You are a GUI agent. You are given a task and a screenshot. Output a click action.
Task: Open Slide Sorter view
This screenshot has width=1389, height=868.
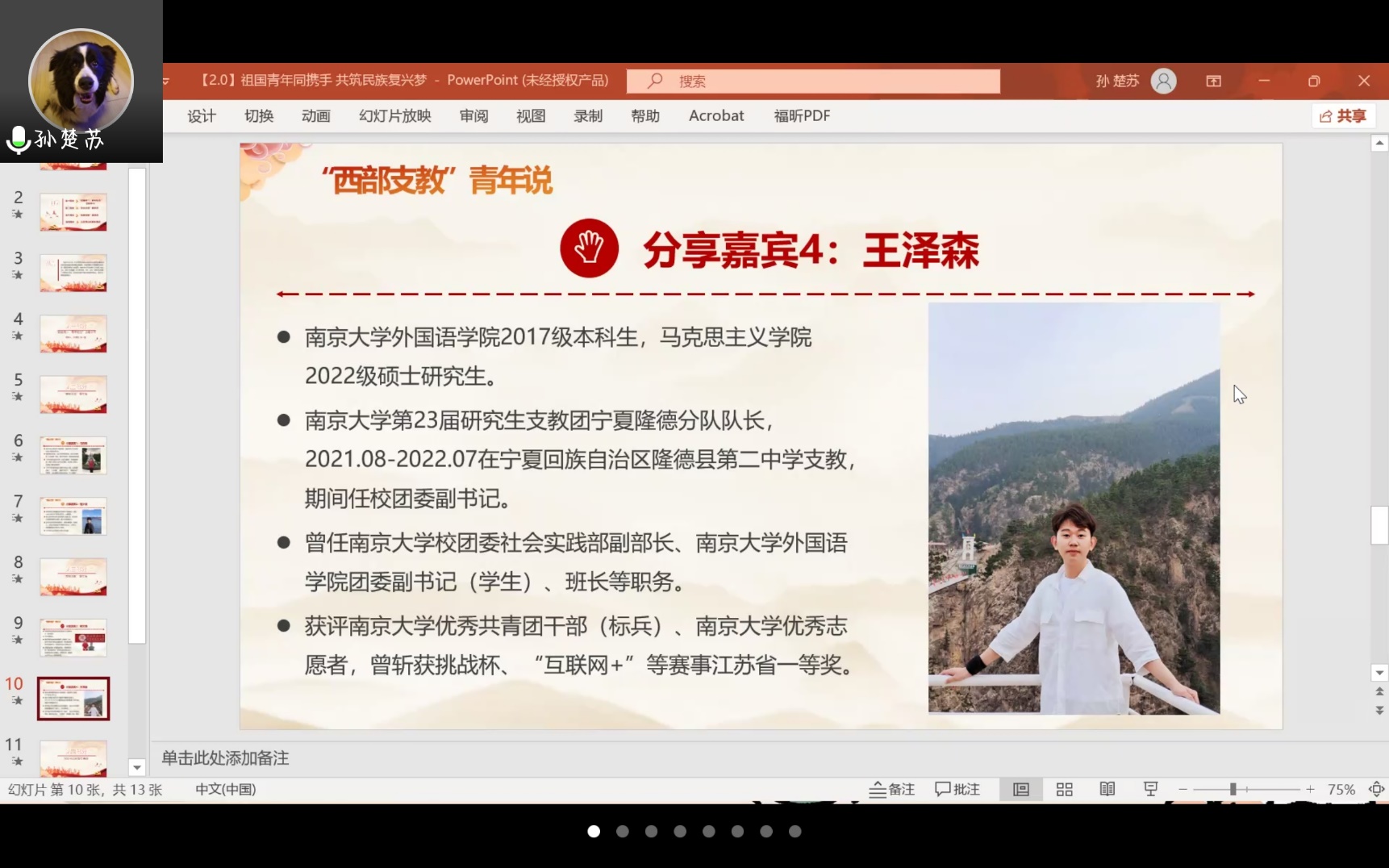coord(1064,789)
